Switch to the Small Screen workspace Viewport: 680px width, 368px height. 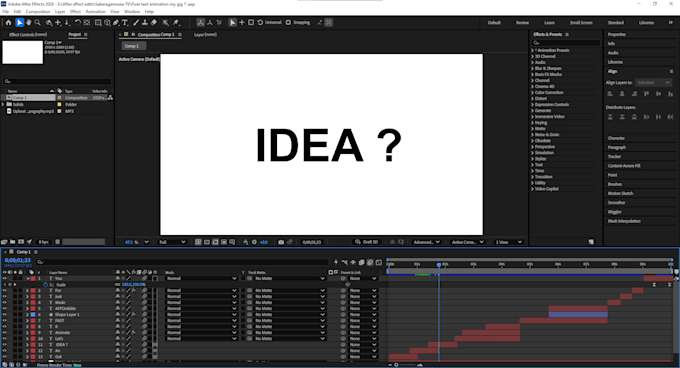581,23
